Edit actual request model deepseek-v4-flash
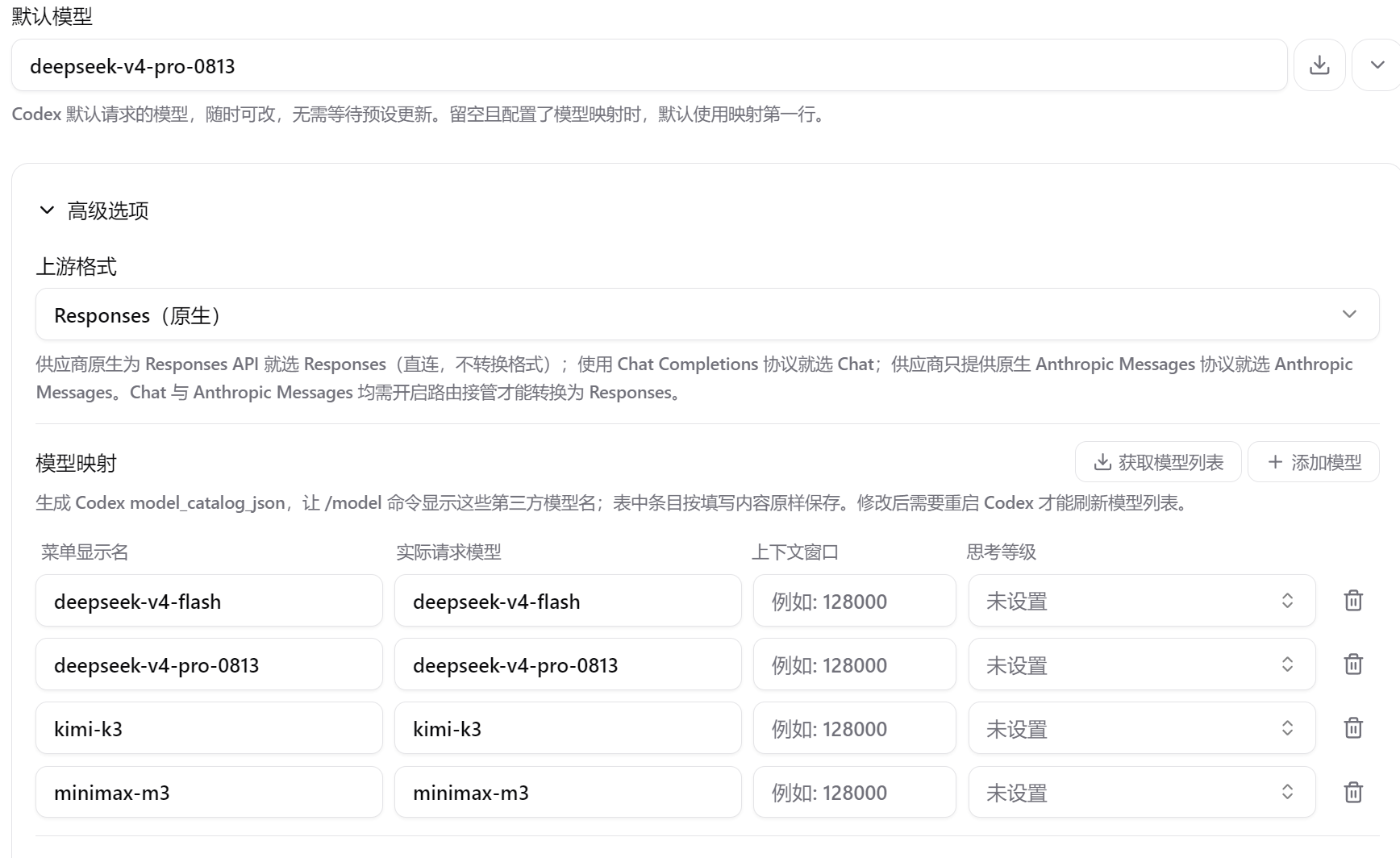 pyautogui.click(x=568, y=601)
